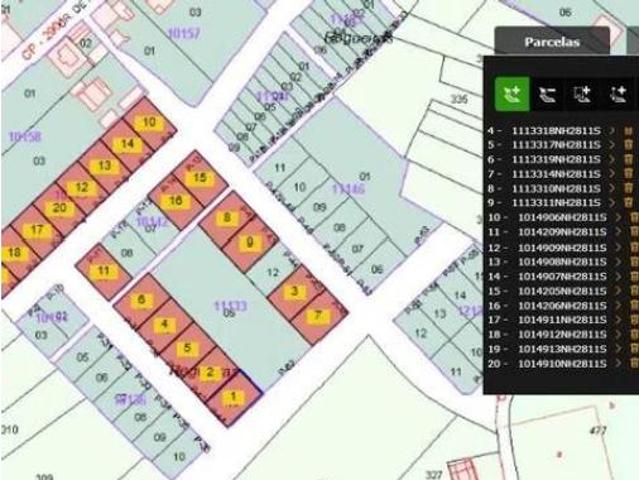This screenshot has height=480, width=639.
Task: Click rural parcel number 477 on map
Action: click(x=598, y=430)
